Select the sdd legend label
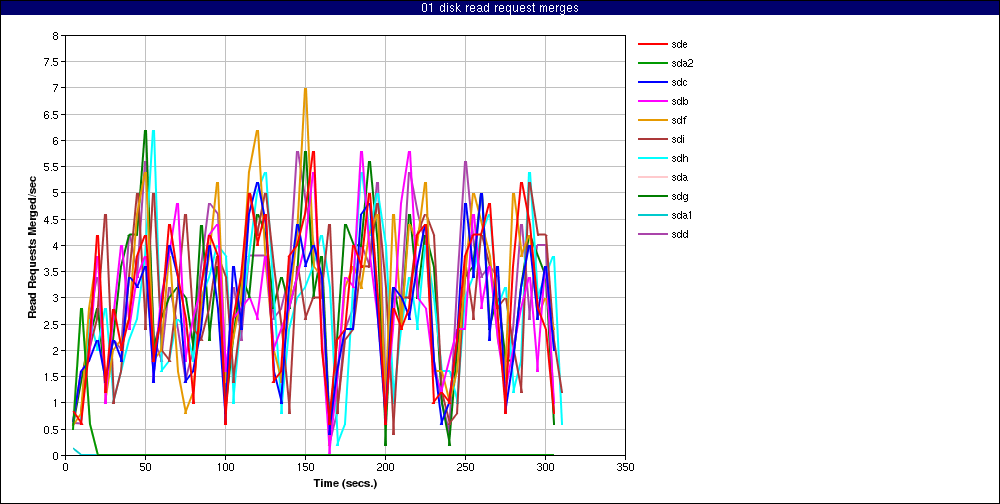Image resolution: width=1000 pixels, height=504 pixels. (x=679, y=234)
